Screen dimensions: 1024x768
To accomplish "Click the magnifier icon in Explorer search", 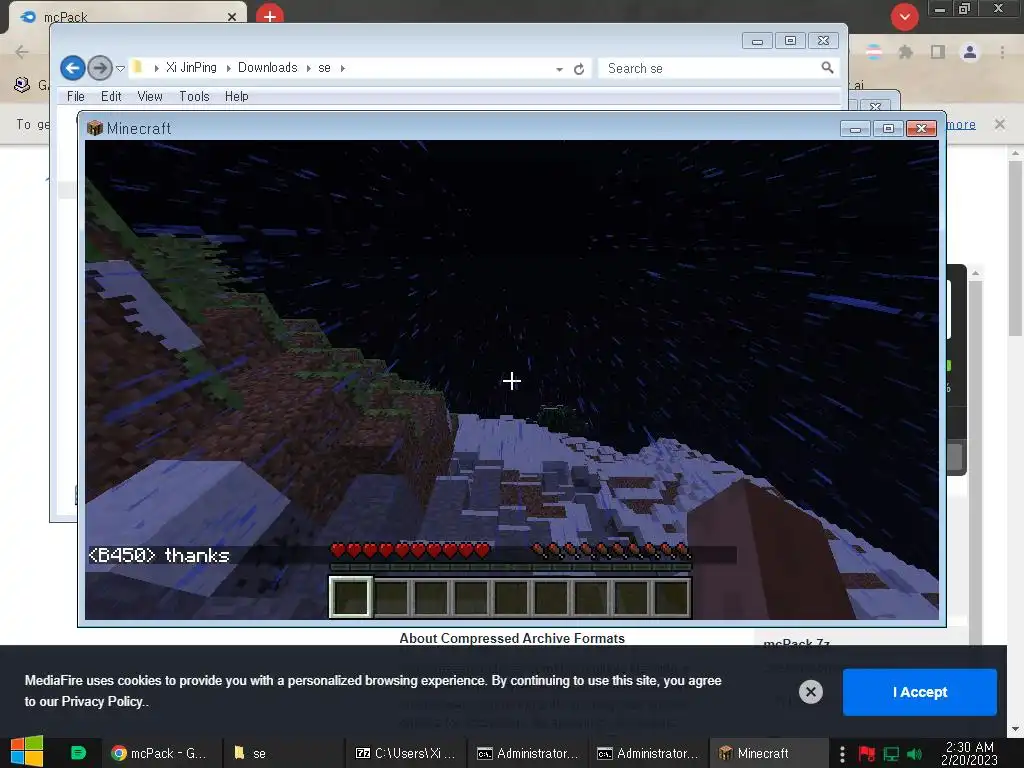I will [827, 67].
